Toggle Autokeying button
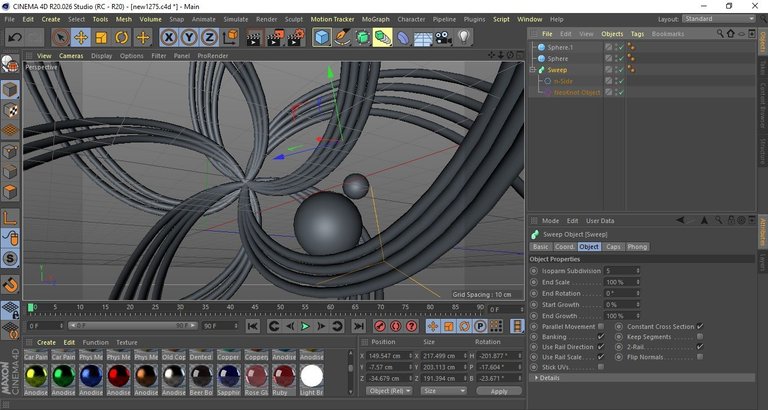This screenshot has height=410, width=768. pos(396,326)
